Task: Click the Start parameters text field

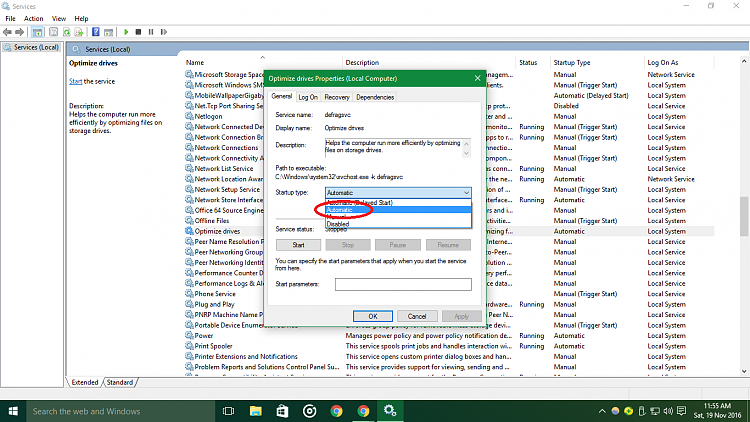Action: (x=403, y=284)
